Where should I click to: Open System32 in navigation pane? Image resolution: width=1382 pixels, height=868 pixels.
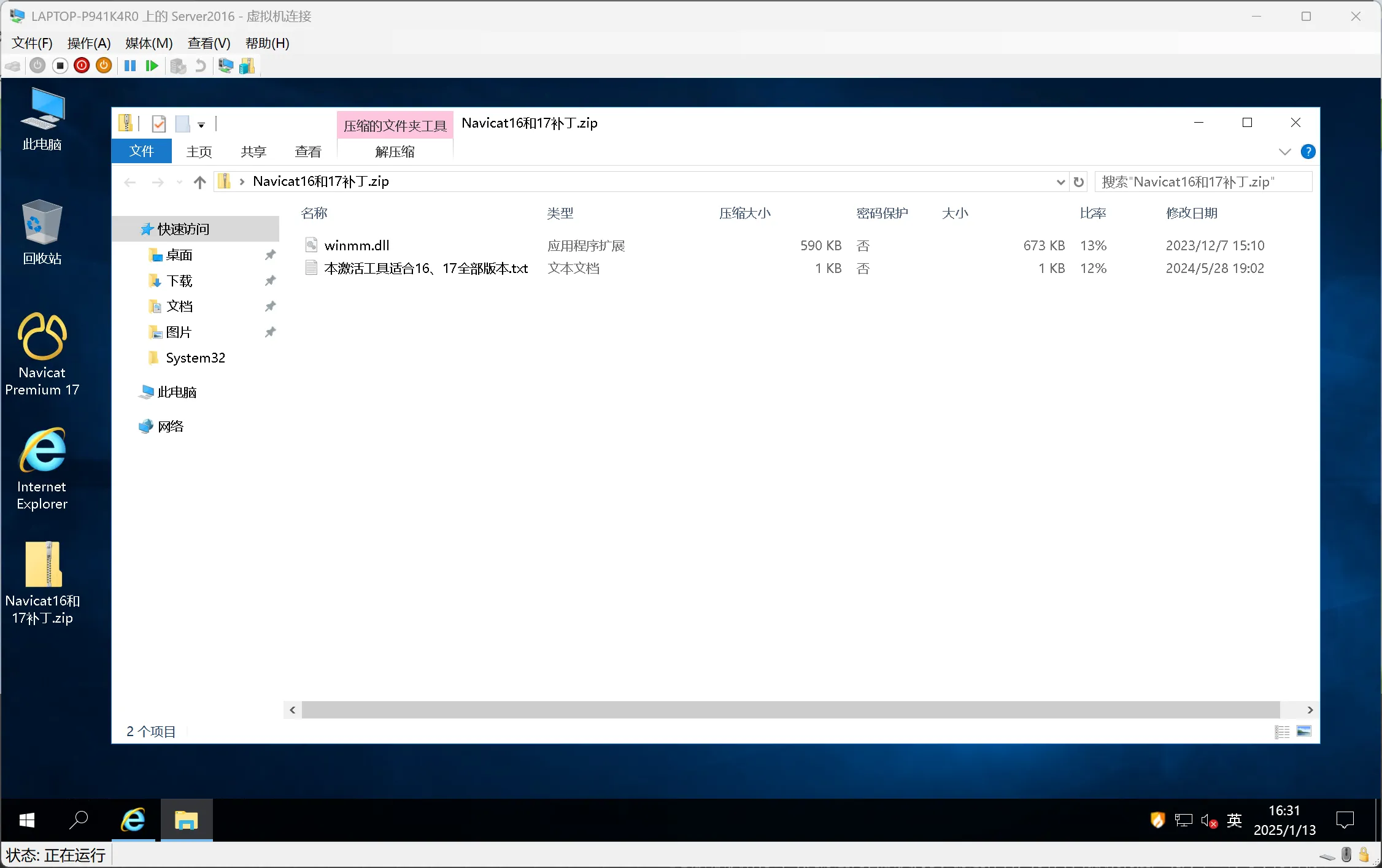(195, 358)
